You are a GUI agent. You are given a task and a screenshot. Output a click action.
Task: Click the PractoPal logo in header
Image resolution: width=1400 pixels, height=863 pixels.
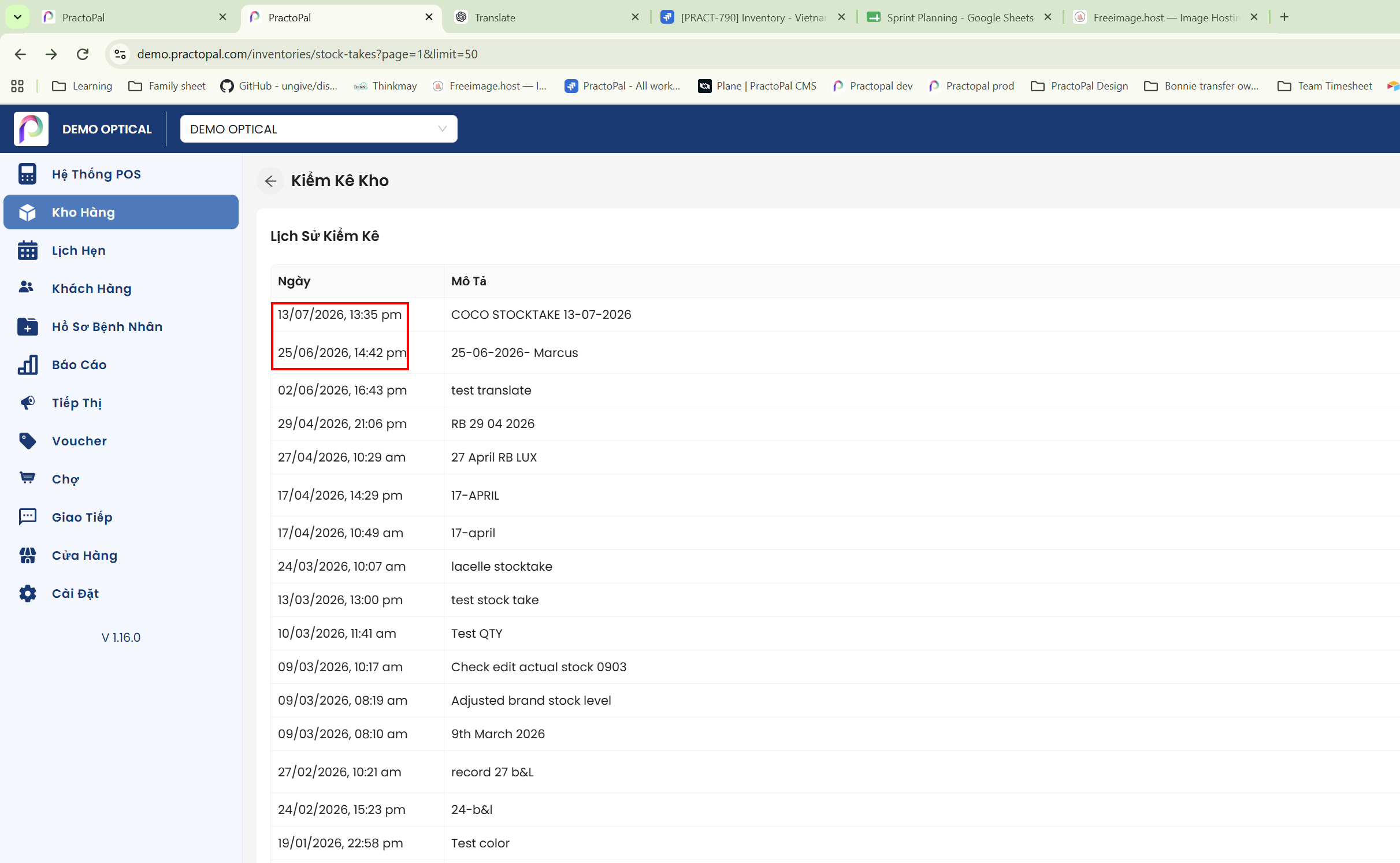pyautogui.click(x=31, y=129)
